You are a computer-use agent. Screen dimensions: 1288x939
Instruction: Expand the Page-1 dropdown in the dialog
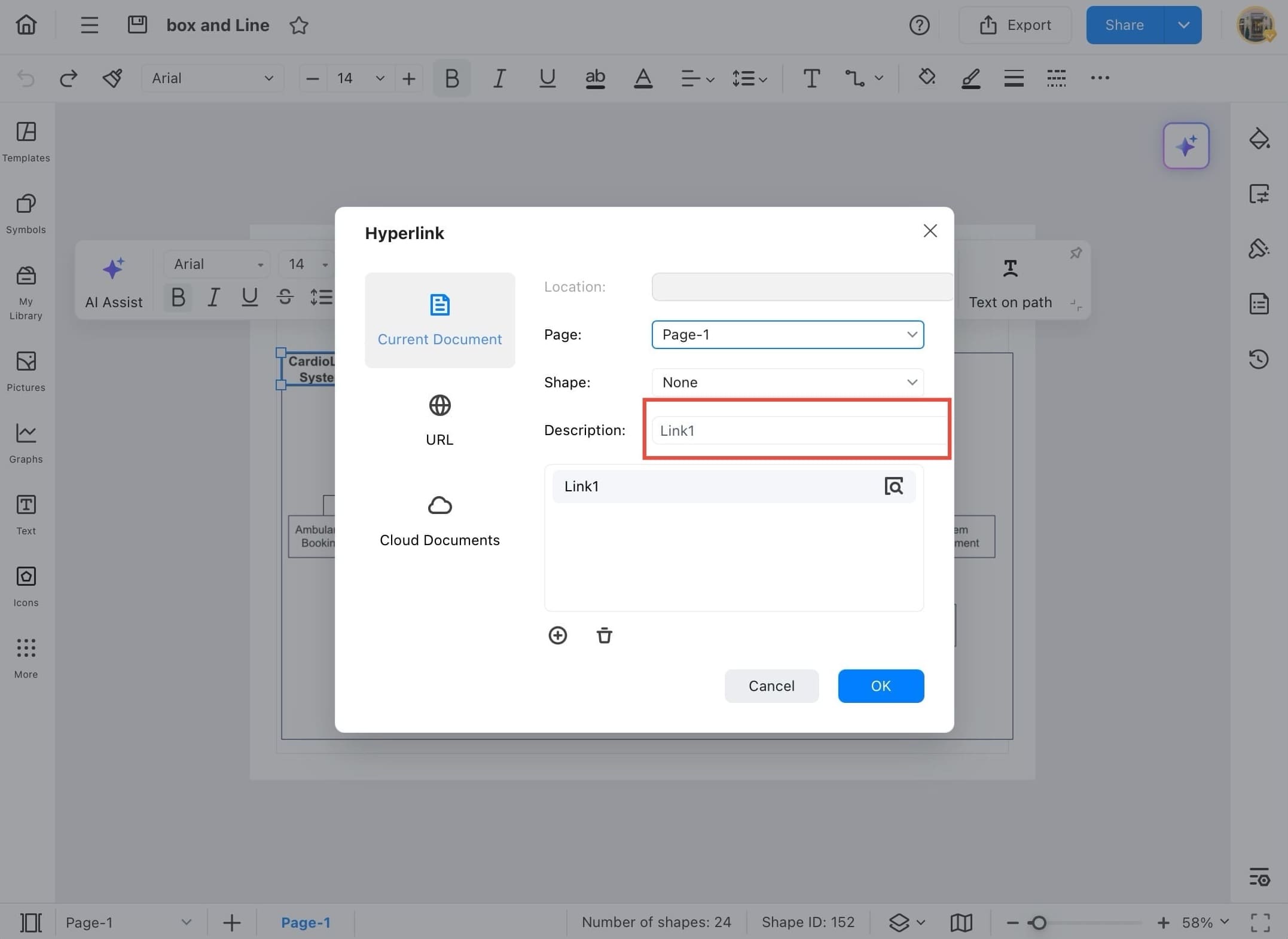pos(787,335)
